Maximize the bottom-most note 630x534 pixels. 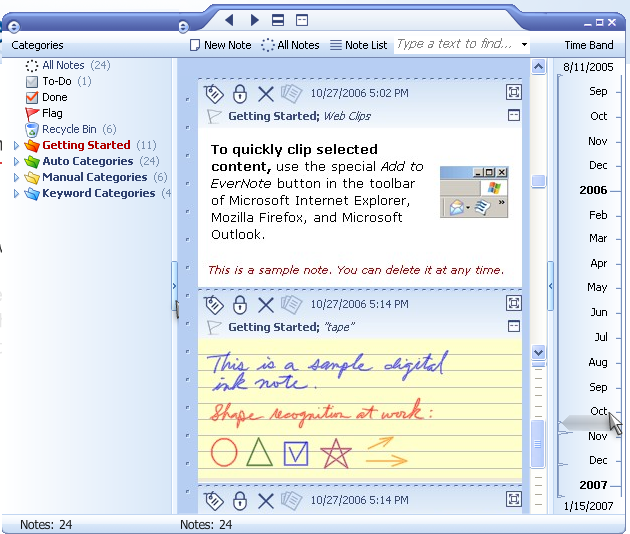pos(513,499)
